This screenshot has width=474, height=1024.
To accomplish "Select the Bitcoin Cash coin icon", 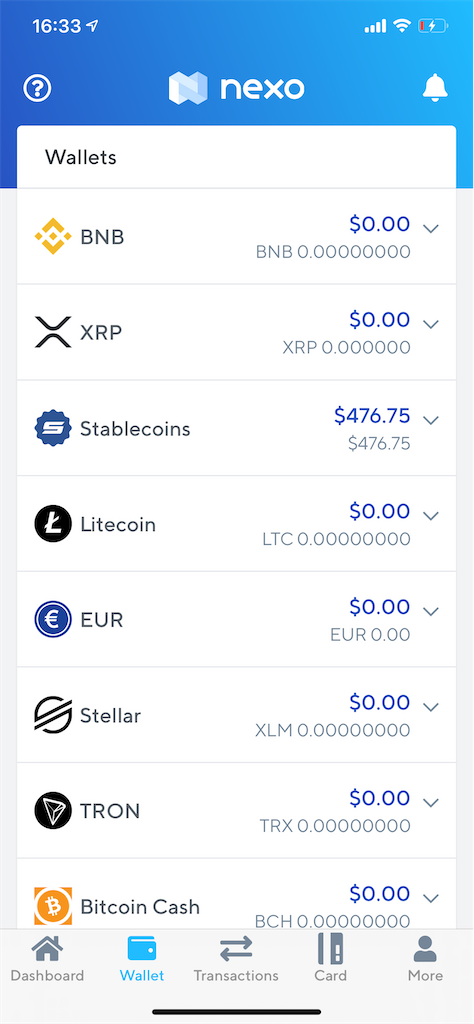I will (53, 906).
